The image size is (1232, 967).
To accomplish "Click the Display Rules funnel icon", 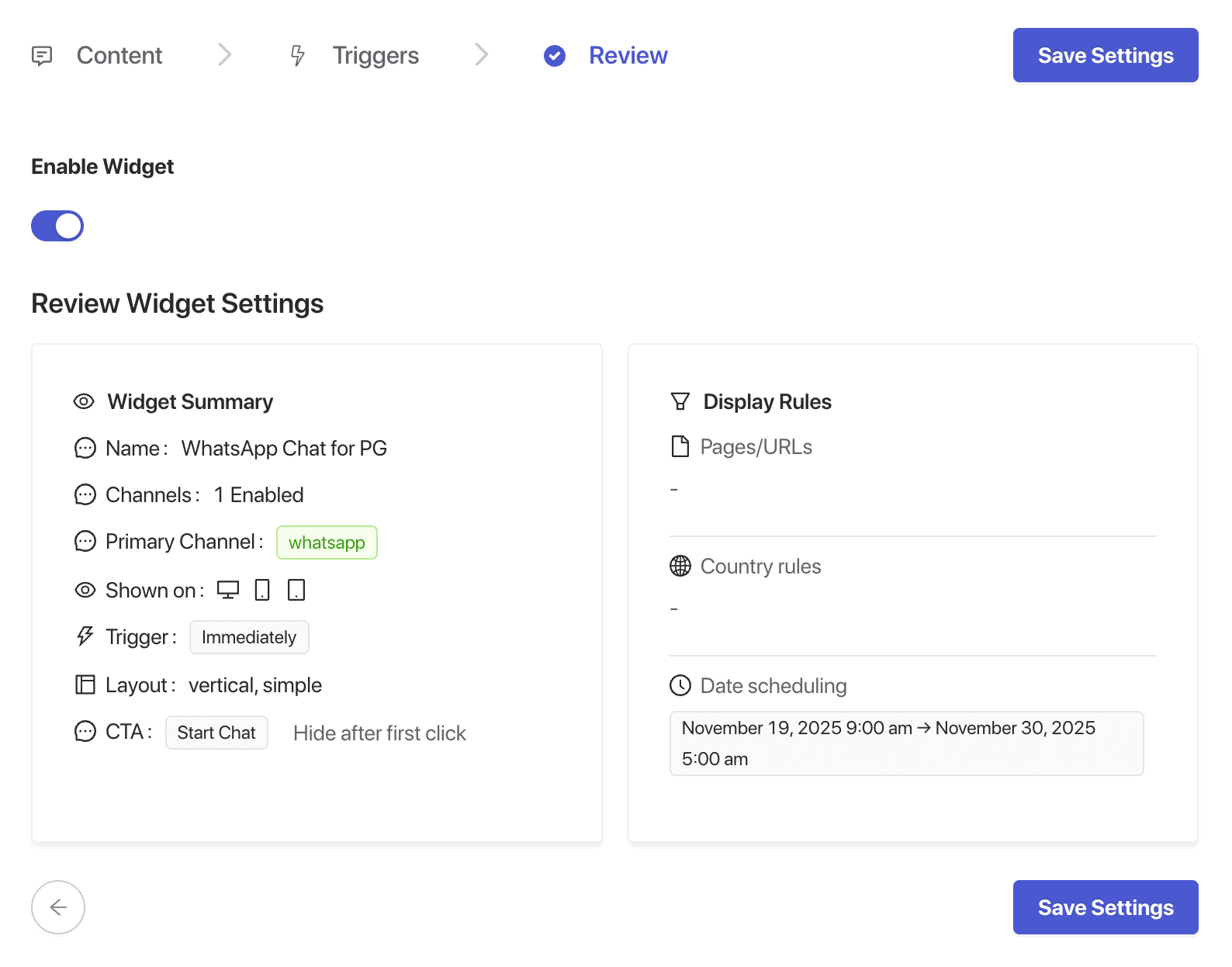I will 680,401.
